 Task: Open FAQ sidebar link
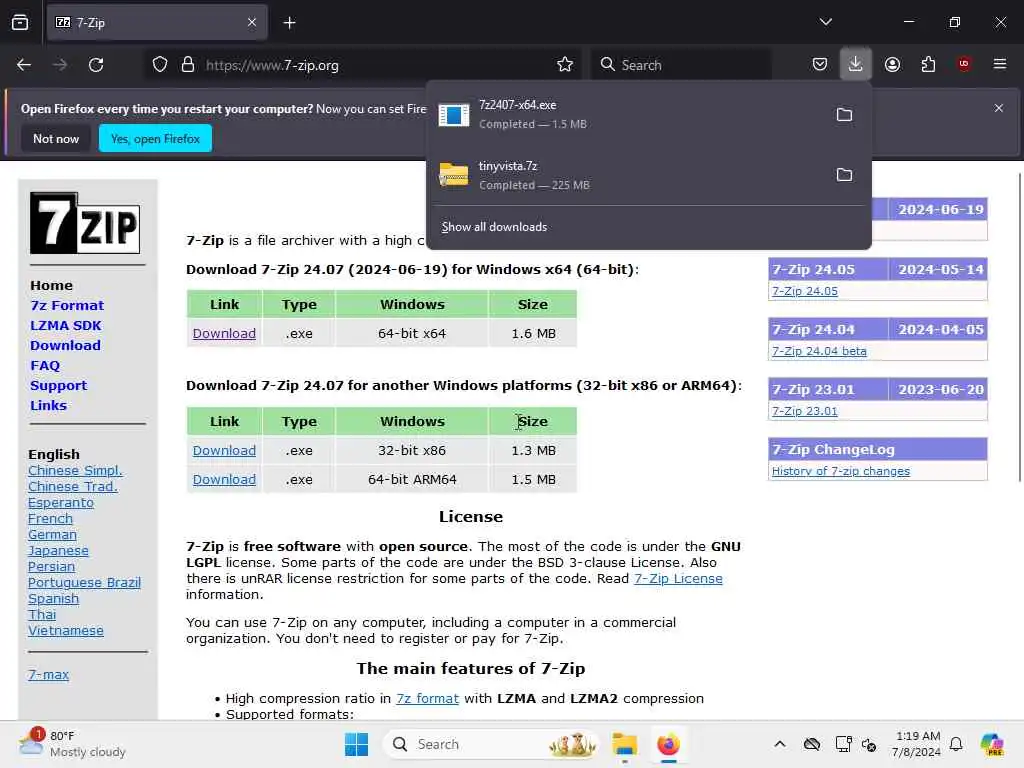(x=45, y=366)
